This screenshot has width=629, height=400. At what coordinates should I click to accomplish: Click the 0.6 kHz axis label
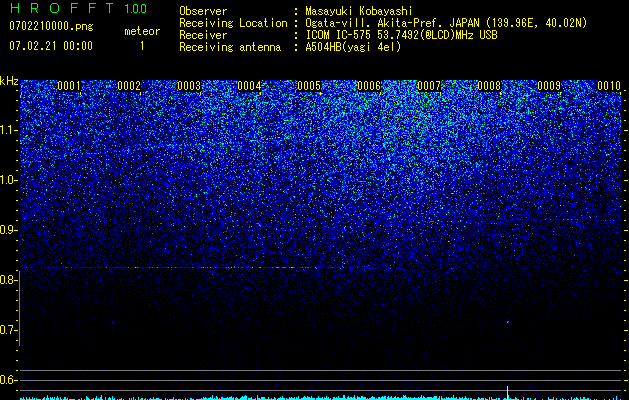(8, 380)
